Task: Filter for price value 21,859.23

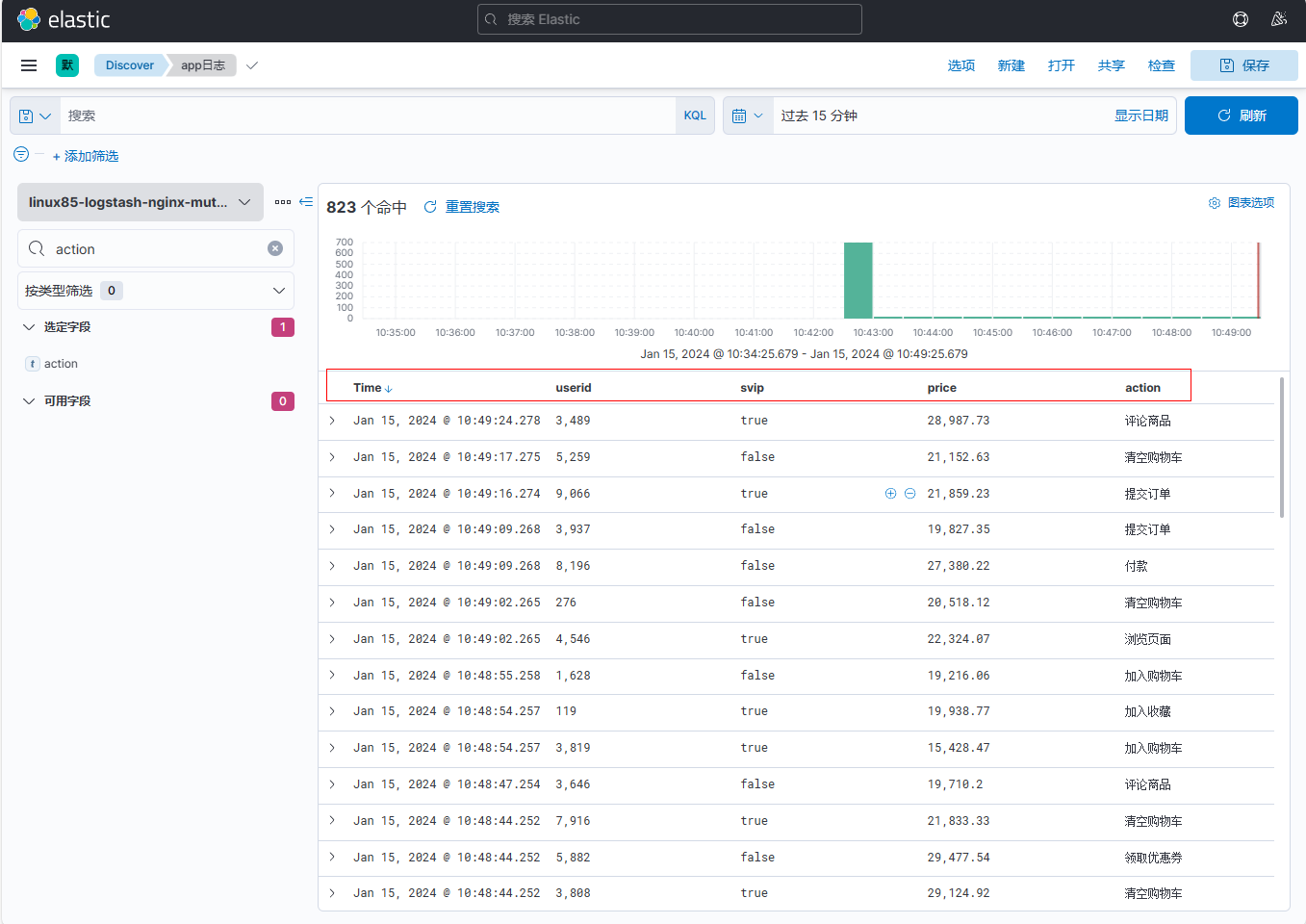Action: click(890, 494)
